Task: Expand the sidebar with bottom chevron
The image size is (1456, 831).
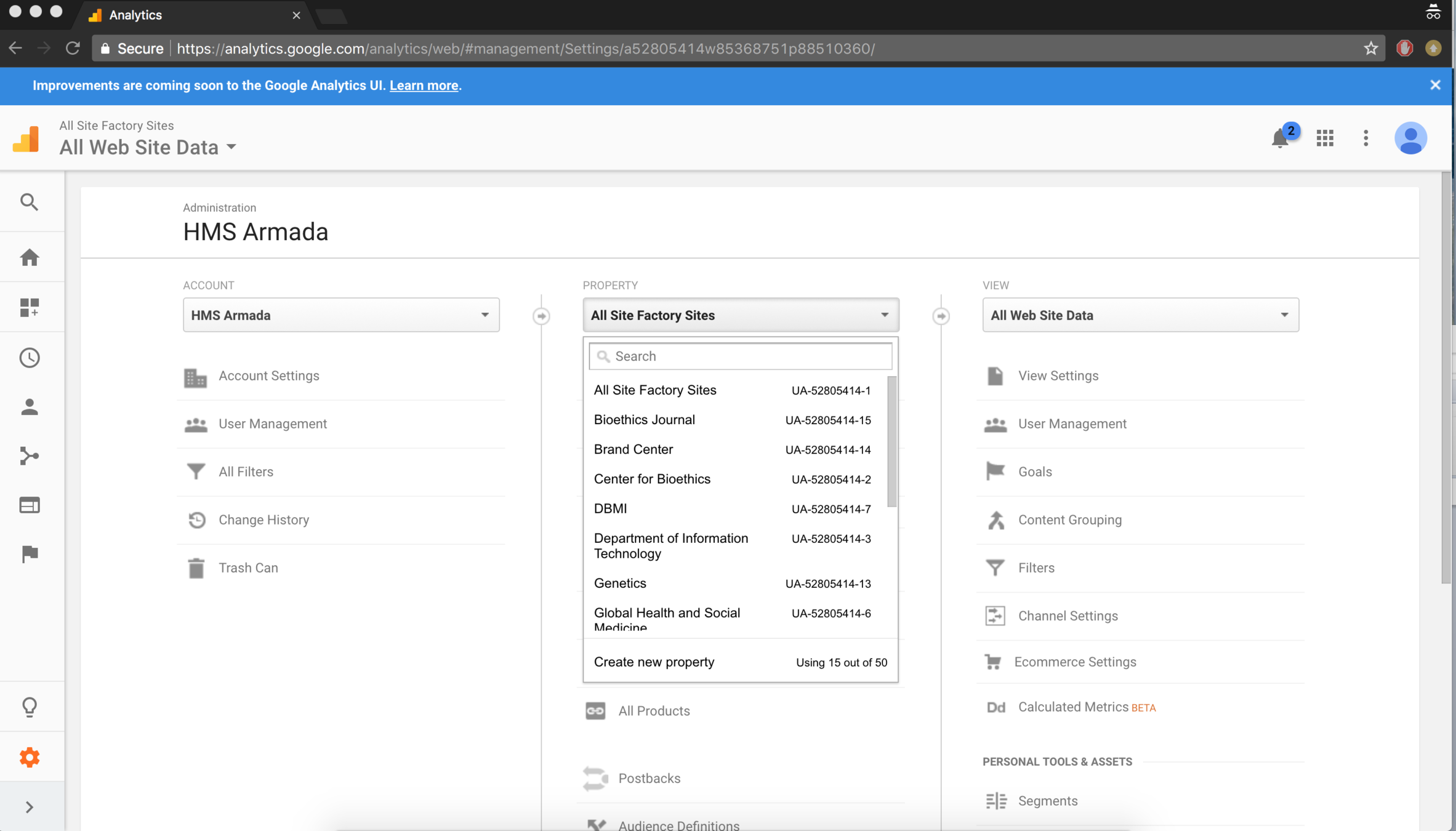Action: [29, 807]
